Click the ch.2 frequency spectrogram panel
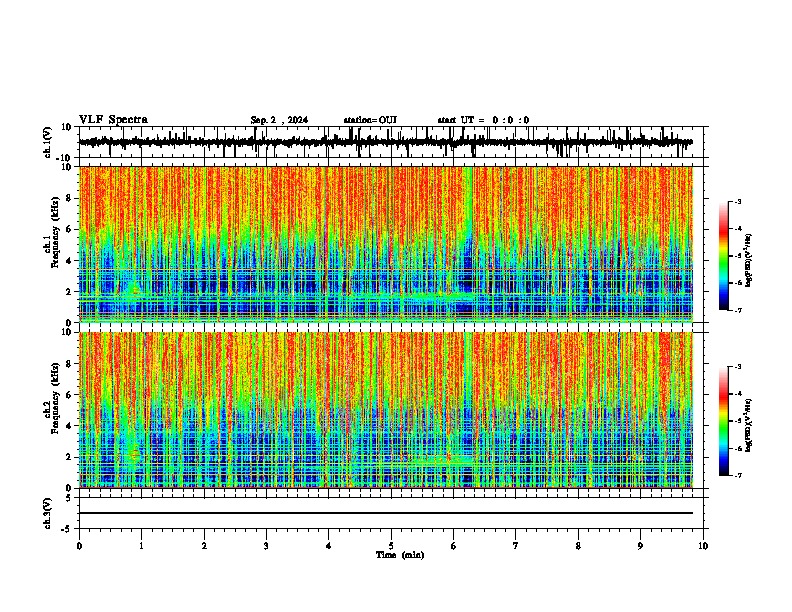The height and width of the screenshot is (612, 792). tap(386, 410)
